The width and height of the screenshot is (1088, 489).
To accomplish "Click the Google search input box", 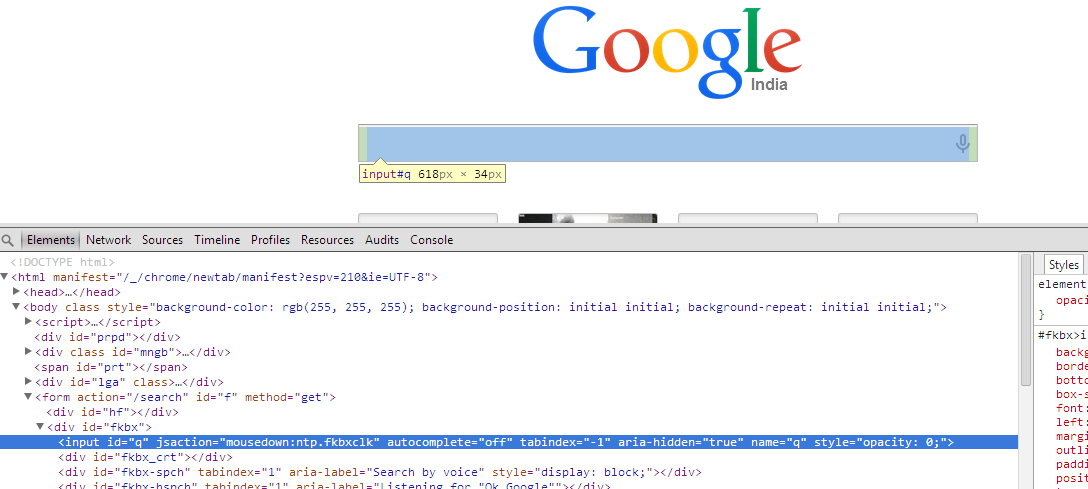I will click(x=668, y=144).
